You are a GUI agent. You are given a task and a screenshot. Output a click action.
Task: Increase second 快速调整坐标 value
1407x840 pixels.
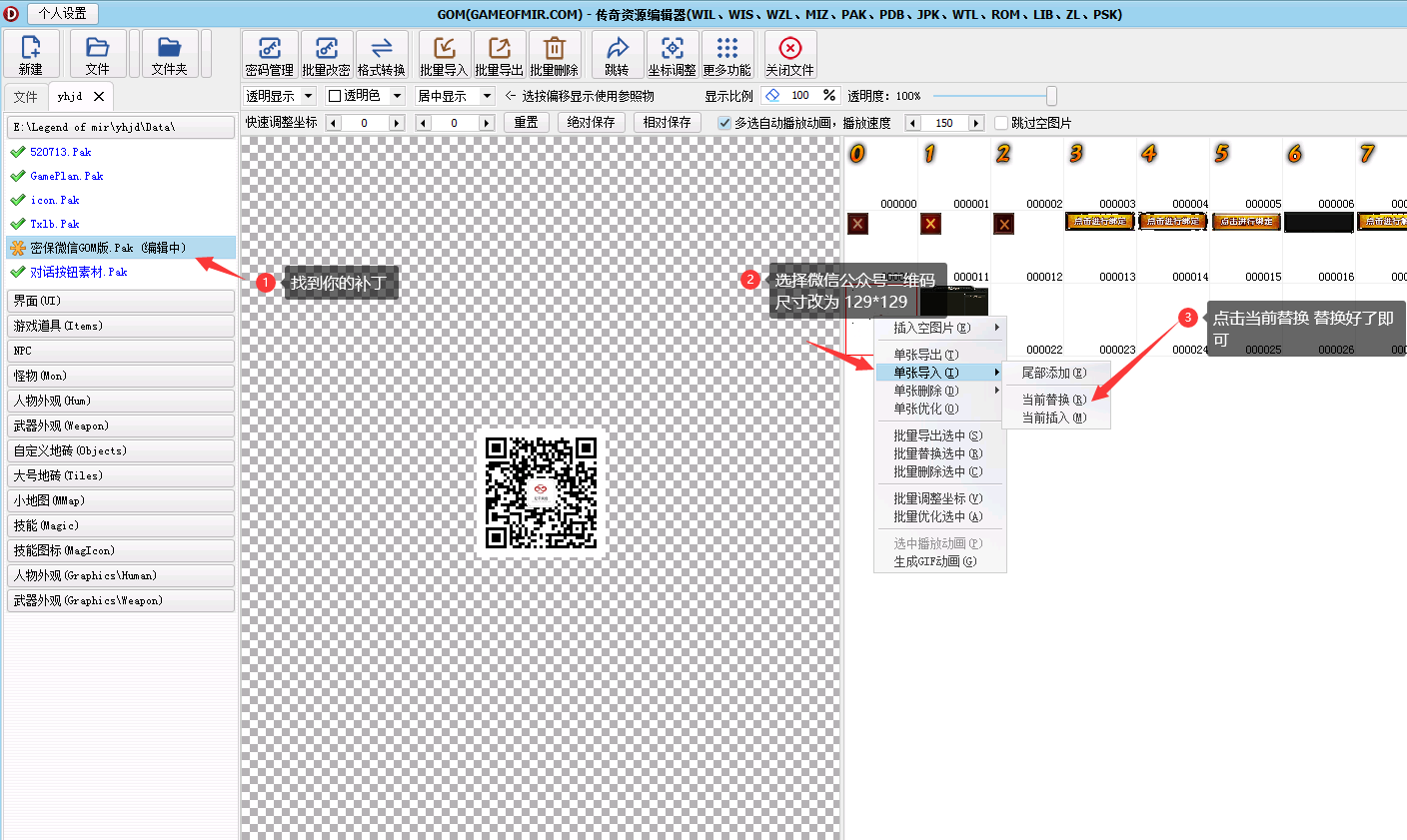487,123
